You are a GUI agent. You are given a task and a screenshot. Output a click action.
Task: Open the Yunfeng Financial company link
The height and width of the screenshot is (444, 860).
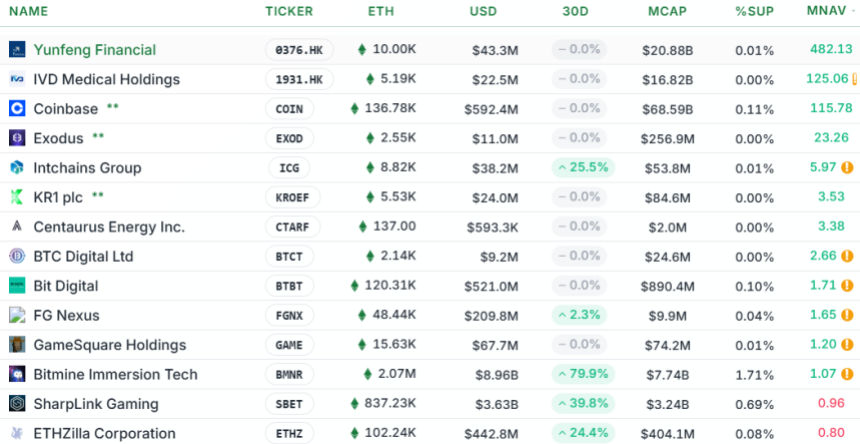tap(95, 49)
